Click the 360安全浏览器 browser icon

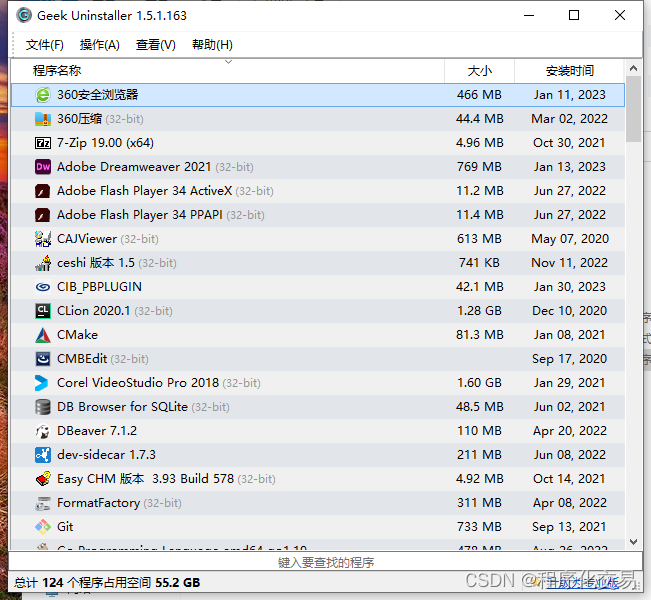pos(43,95)
